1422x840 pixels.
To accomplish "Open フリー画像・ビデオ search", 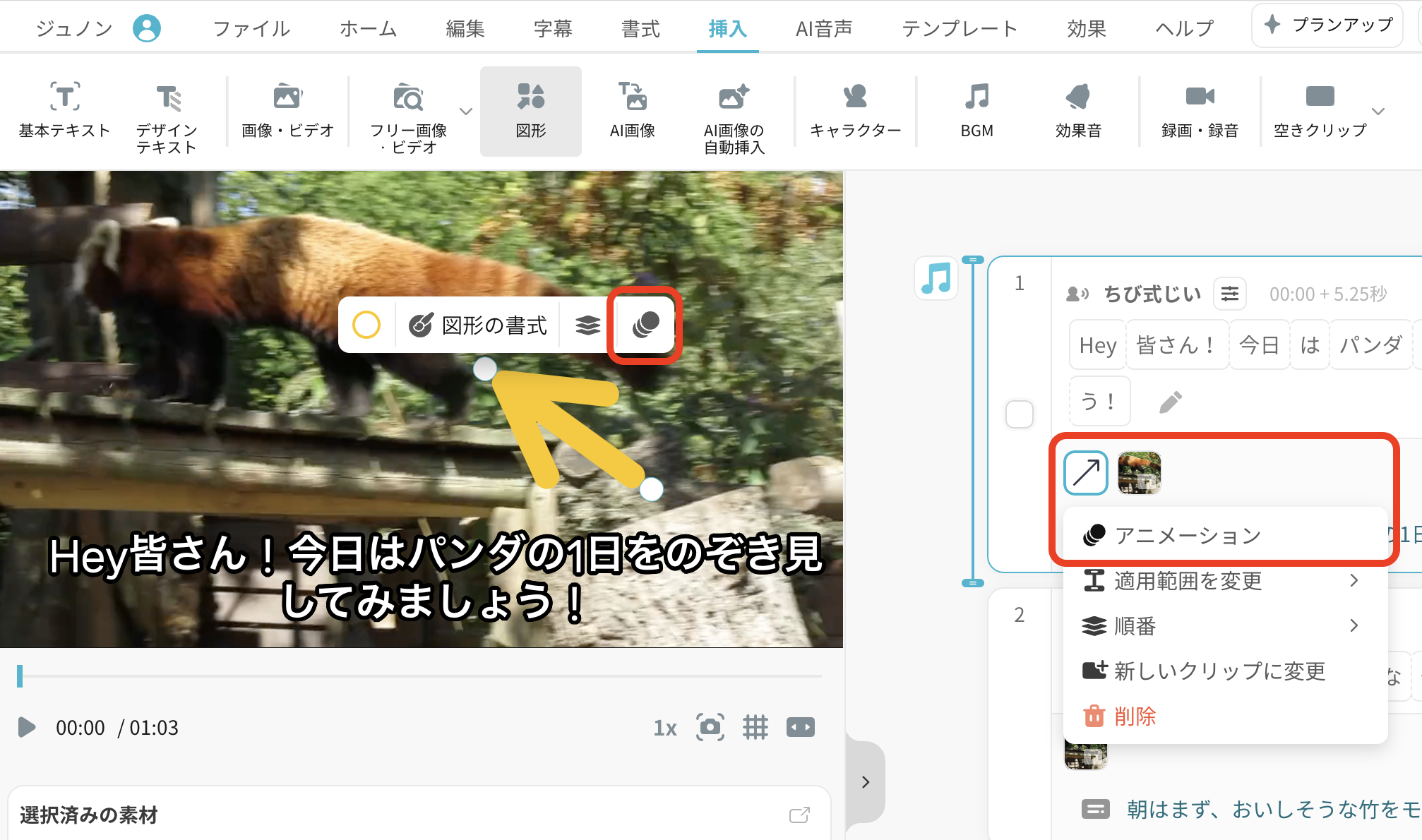I will click(x=408, y=117).
